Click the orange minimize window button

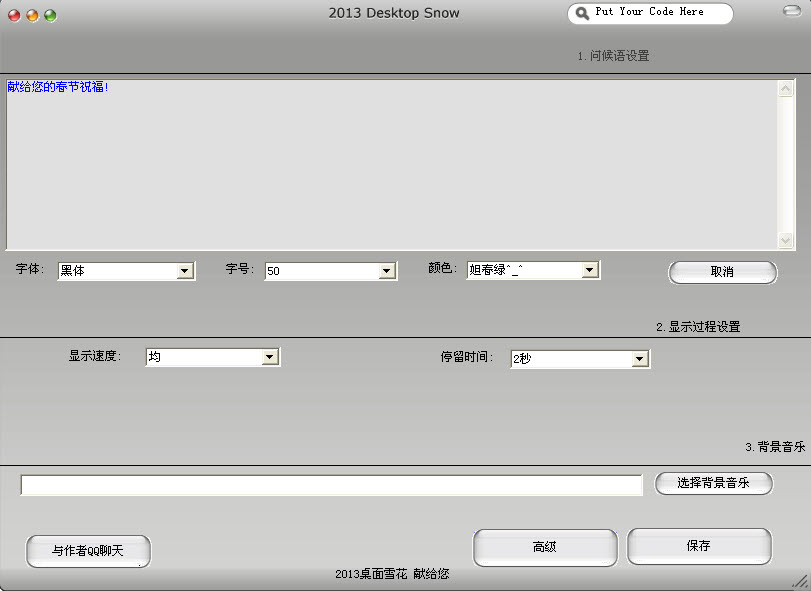[x=32, y=16]
